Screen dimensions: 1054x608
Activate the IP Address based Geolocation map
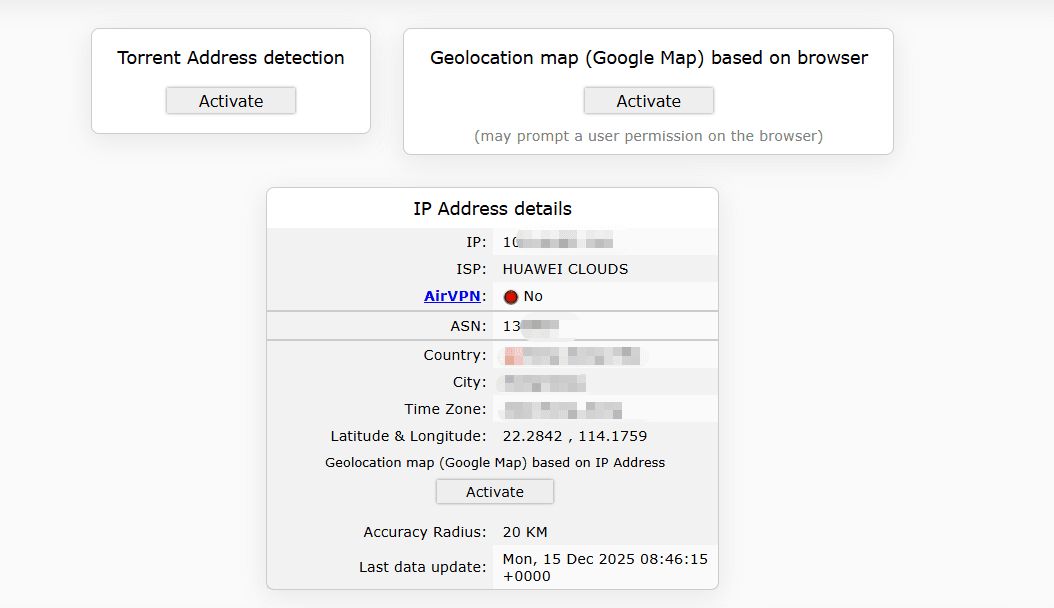[494, 492]
